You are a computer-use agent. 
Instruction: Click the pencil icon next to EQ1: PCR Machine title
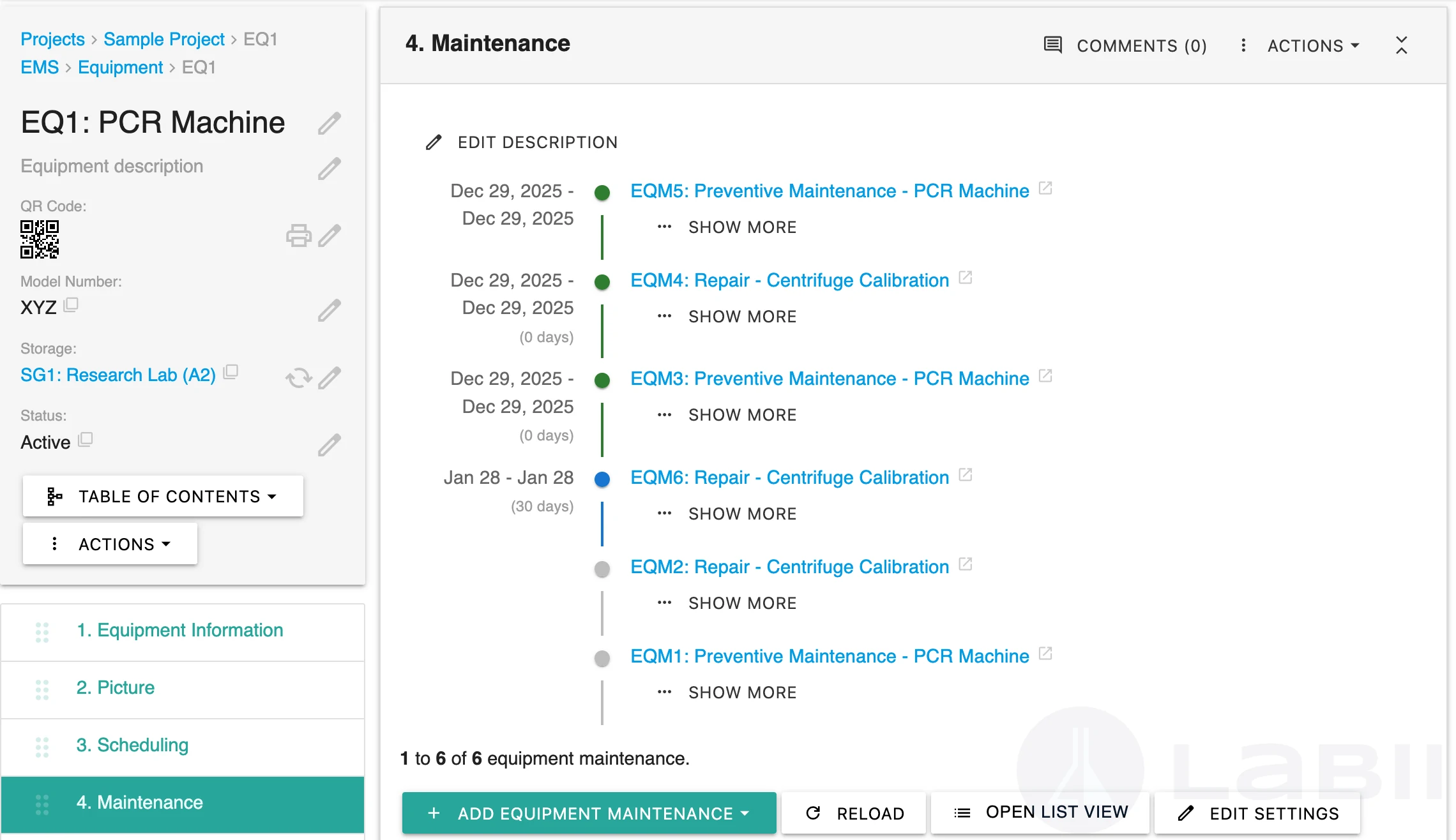(x=330, y=123)
